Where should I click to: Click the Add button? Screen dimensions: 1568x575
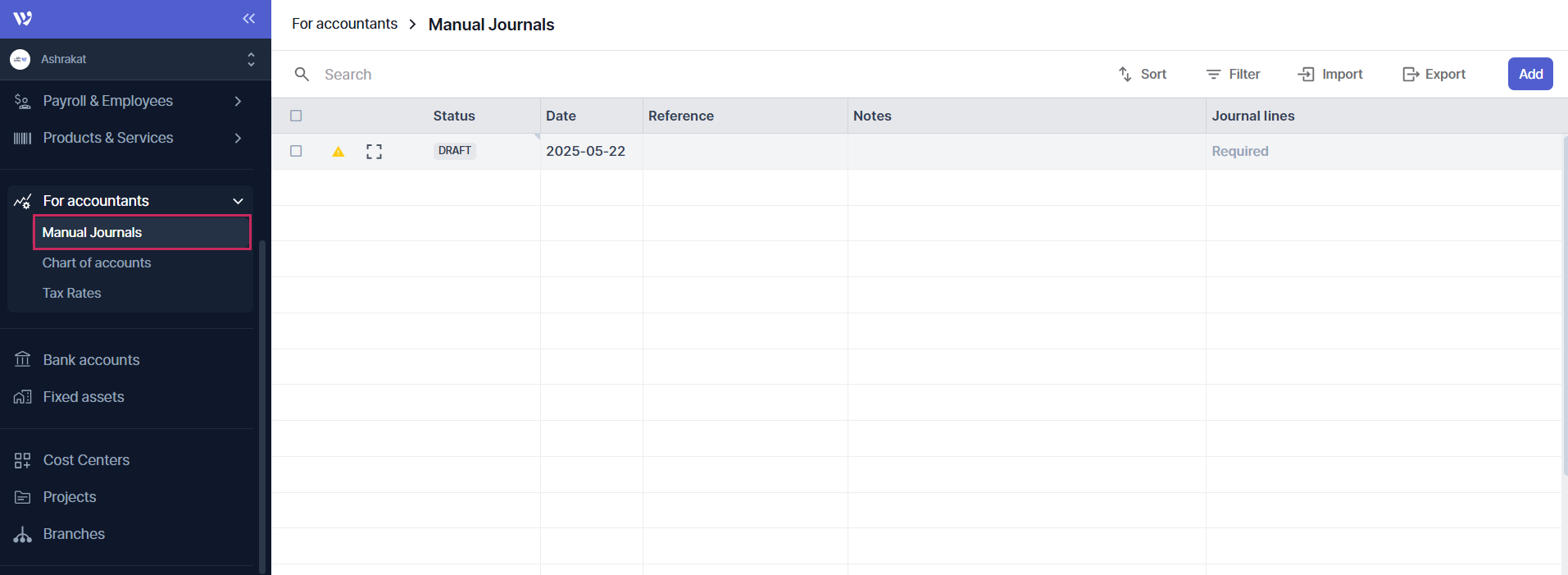(x=1529, y=74)
